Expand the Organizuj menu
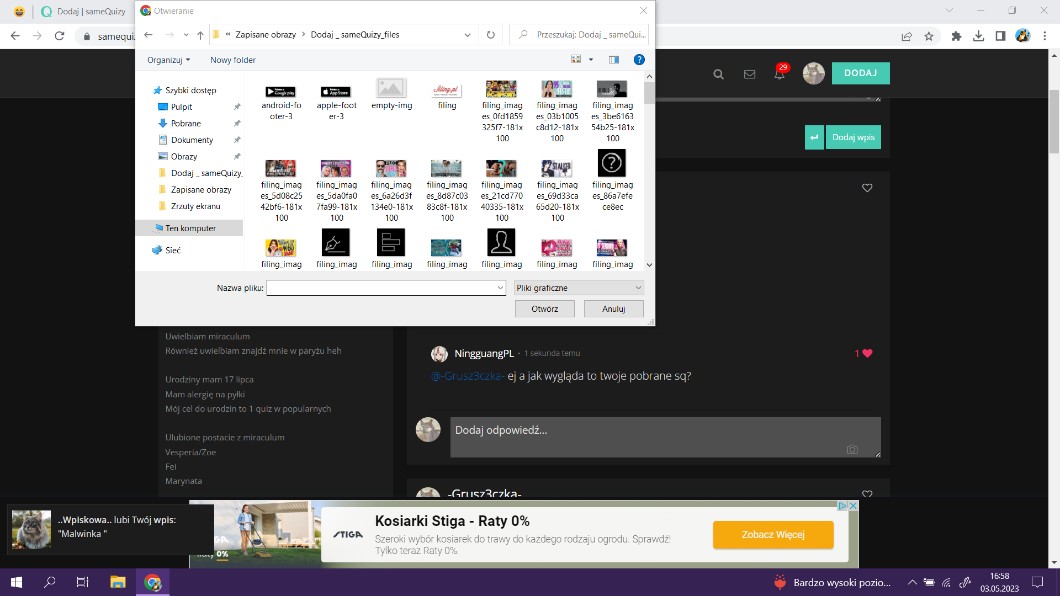1060x596 pixels. (x=168, y=60)
